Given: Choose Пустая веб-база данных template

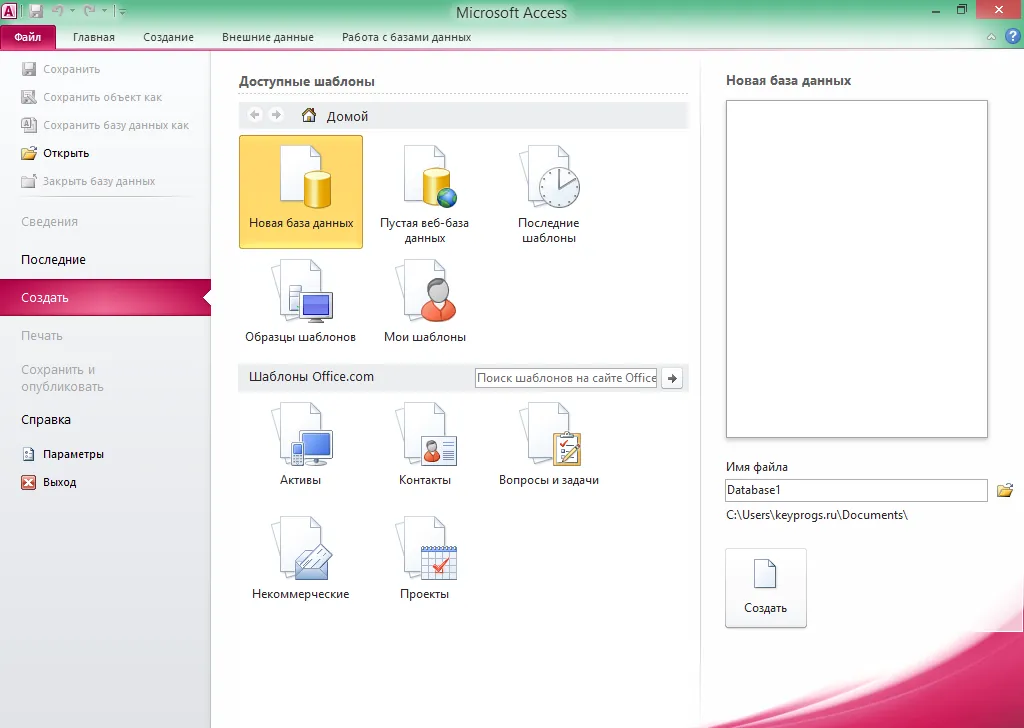Looking at the screenshot, I should pyautogui.click(x=424, y=194).
